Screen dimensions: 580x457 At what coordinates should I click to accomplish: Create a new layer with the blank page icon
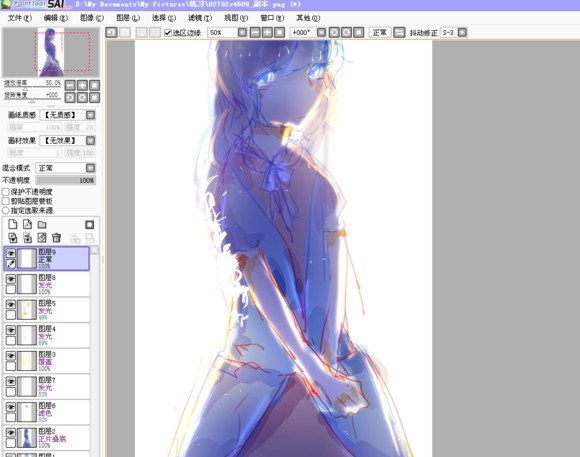pos(13,224)
